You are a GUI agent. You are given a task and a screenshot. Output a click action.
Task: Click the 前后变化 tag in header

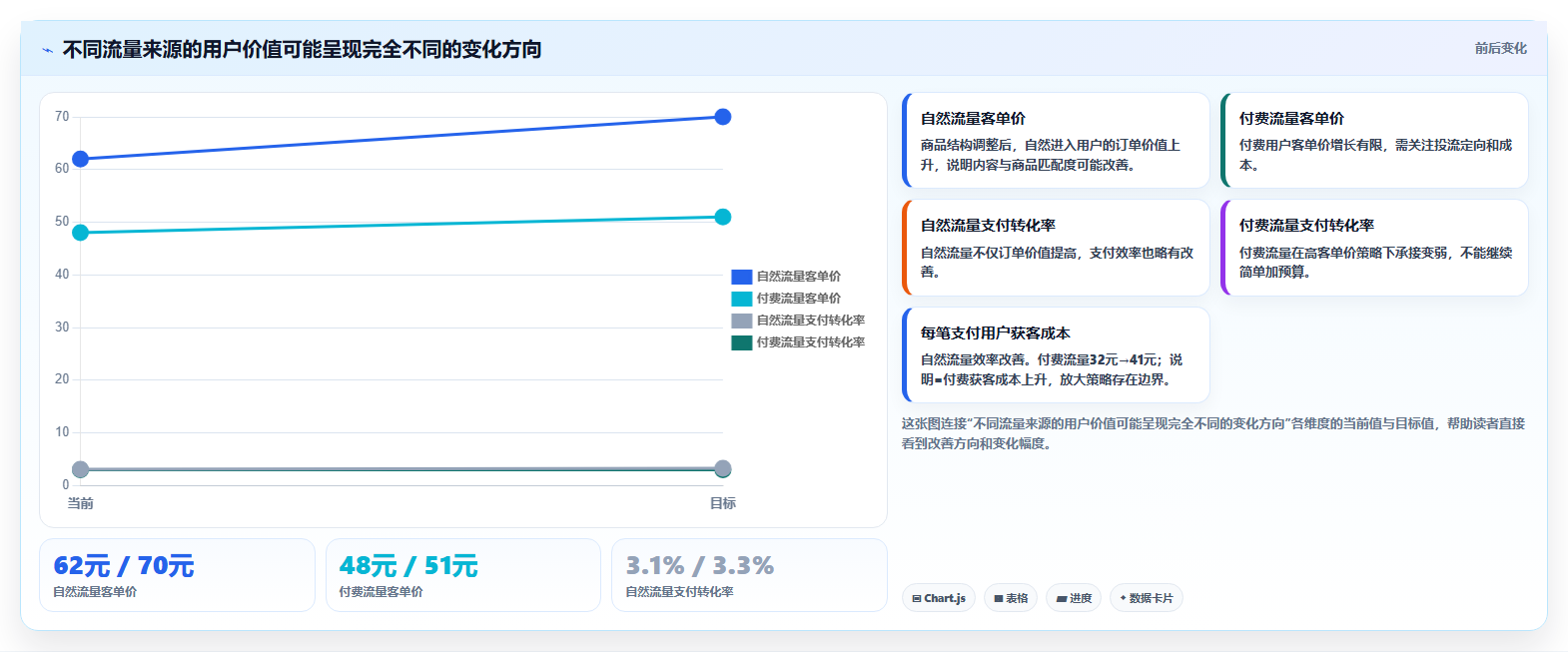1500,48
